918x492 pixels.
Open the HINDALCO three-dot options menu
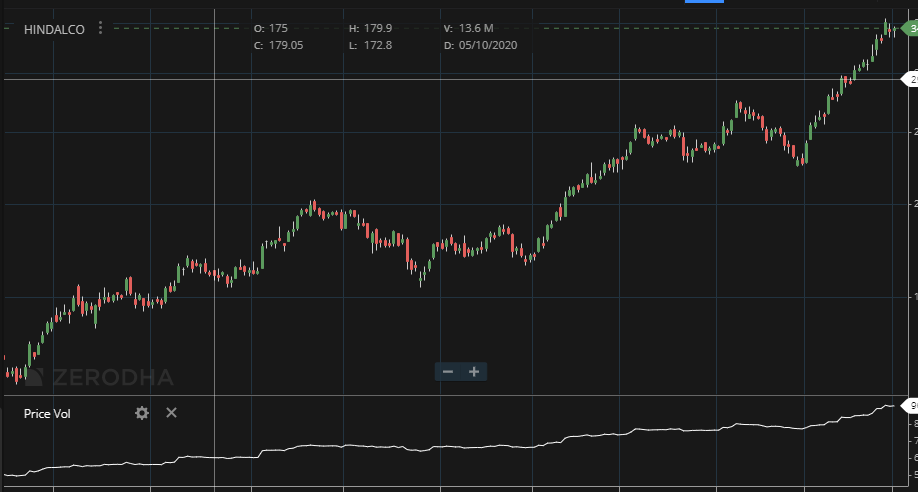pos(101,28)
